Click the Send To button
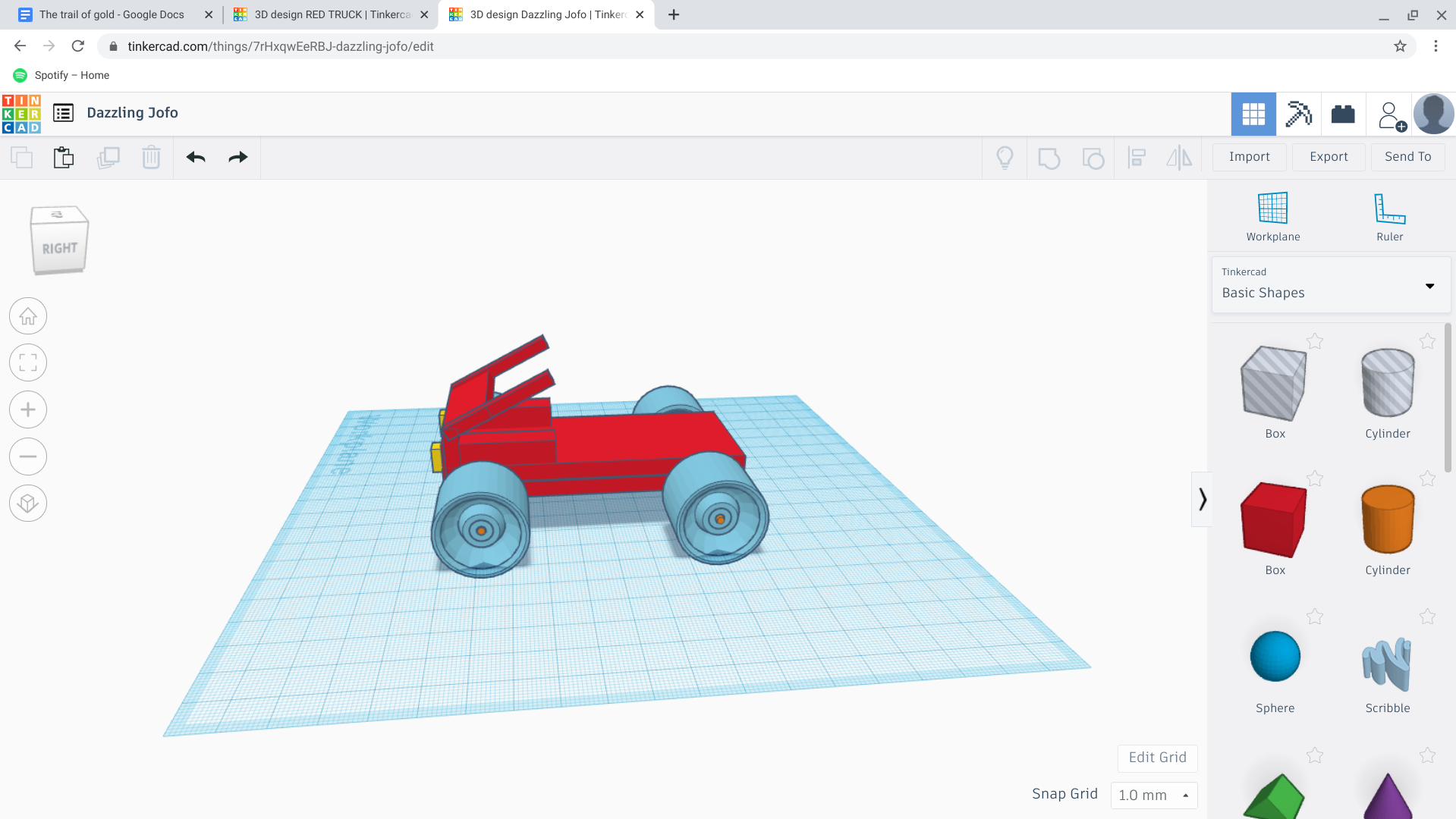 1407,157
